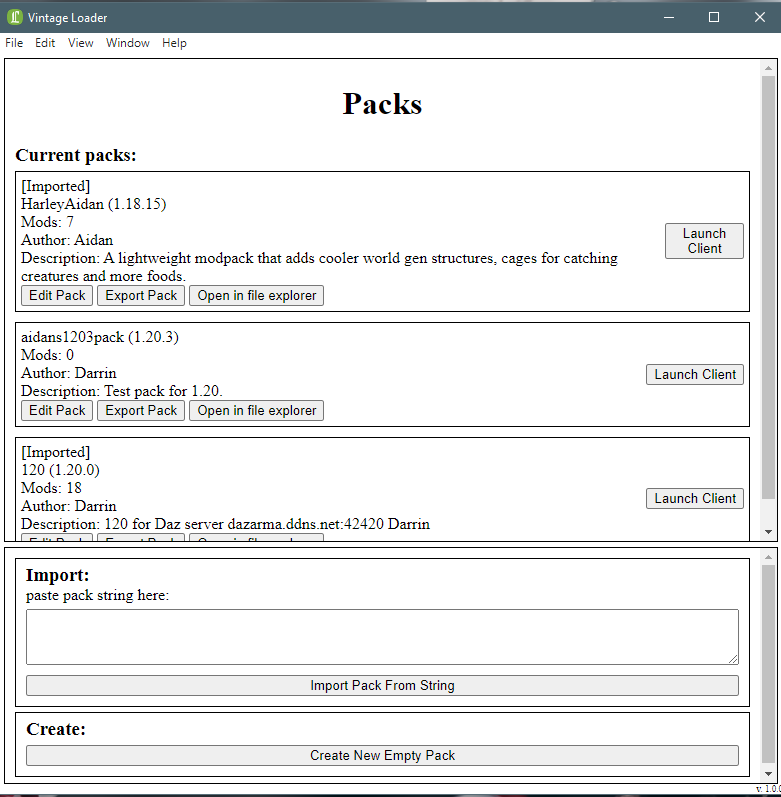The width and height of the screenshot is (781, 797).
Task: Launch client for aidans1203pack
Action: 695,375
